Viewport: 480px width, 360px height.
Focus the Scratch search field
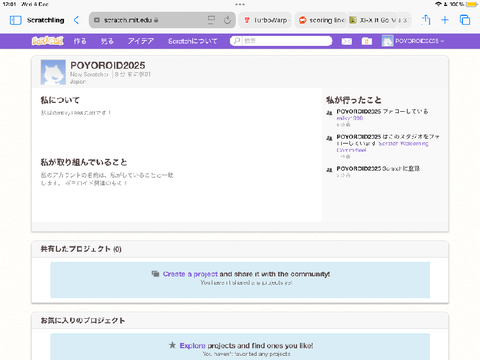(x=281, y=41)
